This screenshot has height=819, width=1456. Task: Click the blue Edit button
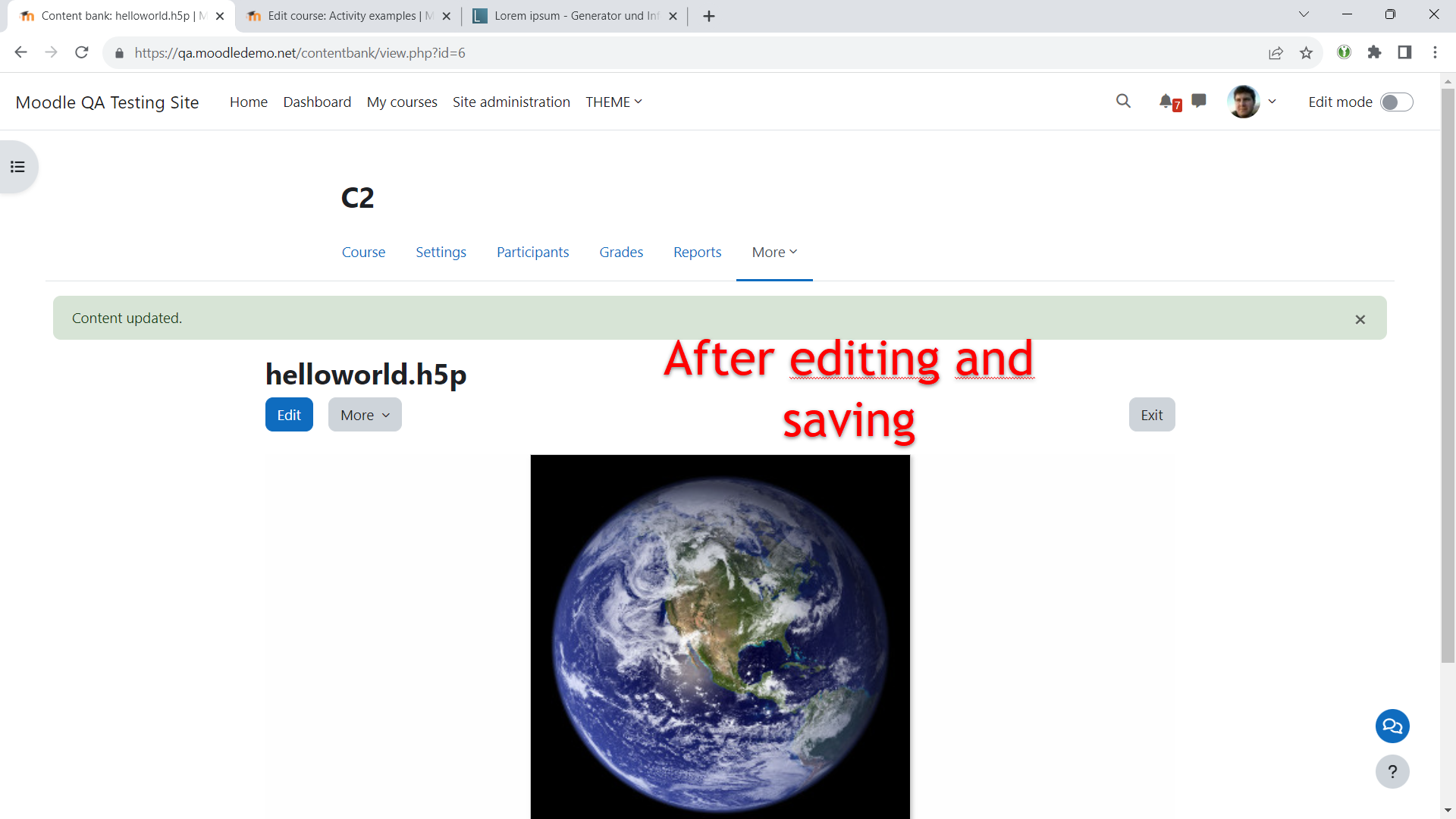(289, 415)
